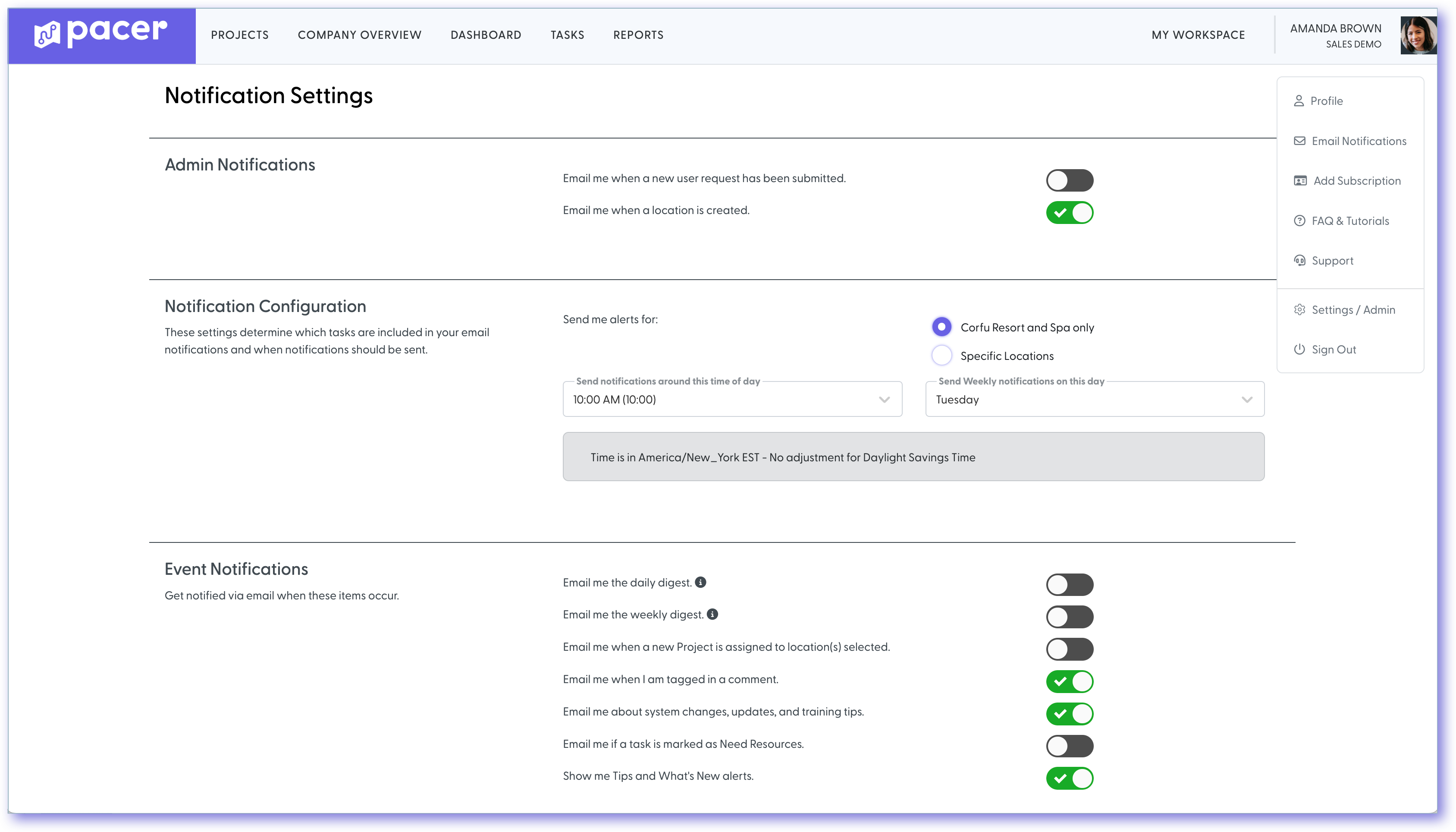Click the Email Notifications envelope icon
The width and height of the screenshot is (1456, 832).
[1299, 141]
